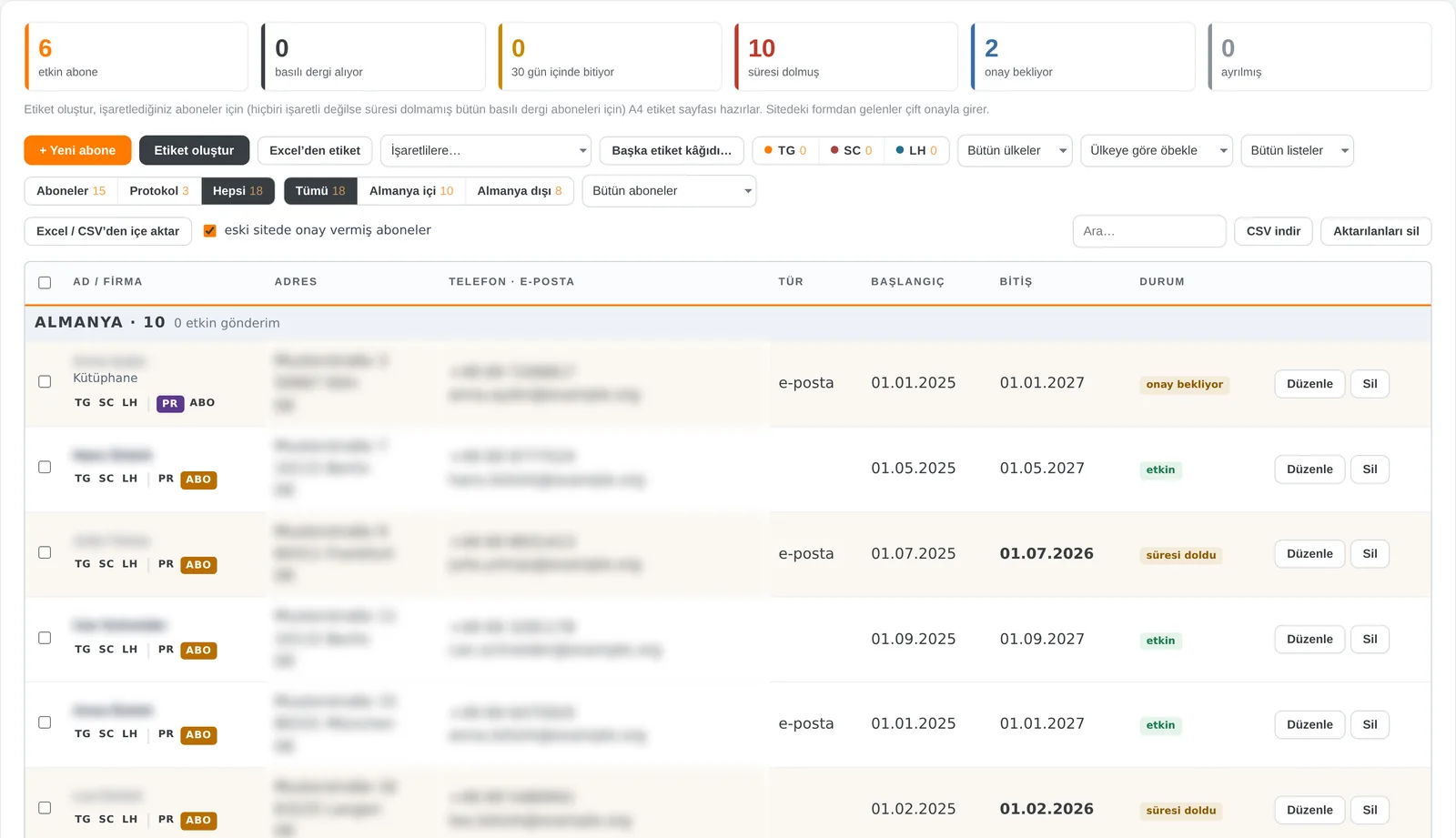Click the Yeni abone button
The height and width of the screenshot is (838, 1456).
(x=77, y=151)
